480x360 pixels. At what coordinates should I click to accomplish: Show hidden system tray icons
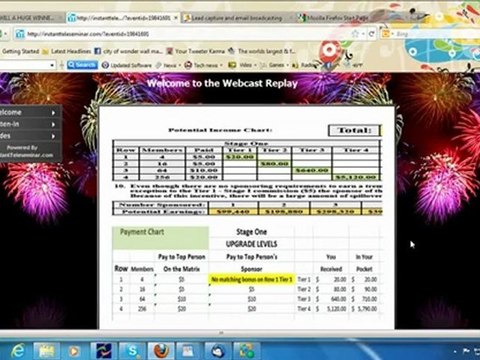[455, 351]
